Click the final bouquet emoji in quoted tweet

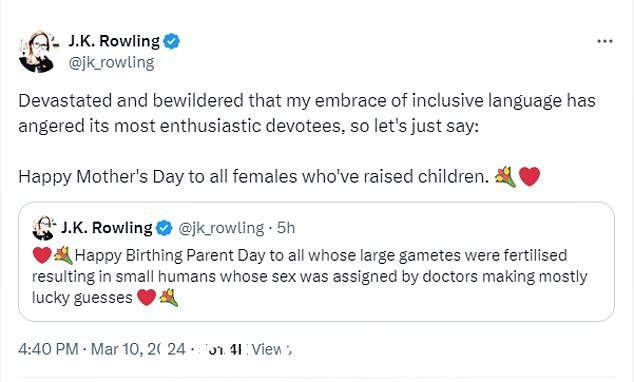tap(169, 297)
